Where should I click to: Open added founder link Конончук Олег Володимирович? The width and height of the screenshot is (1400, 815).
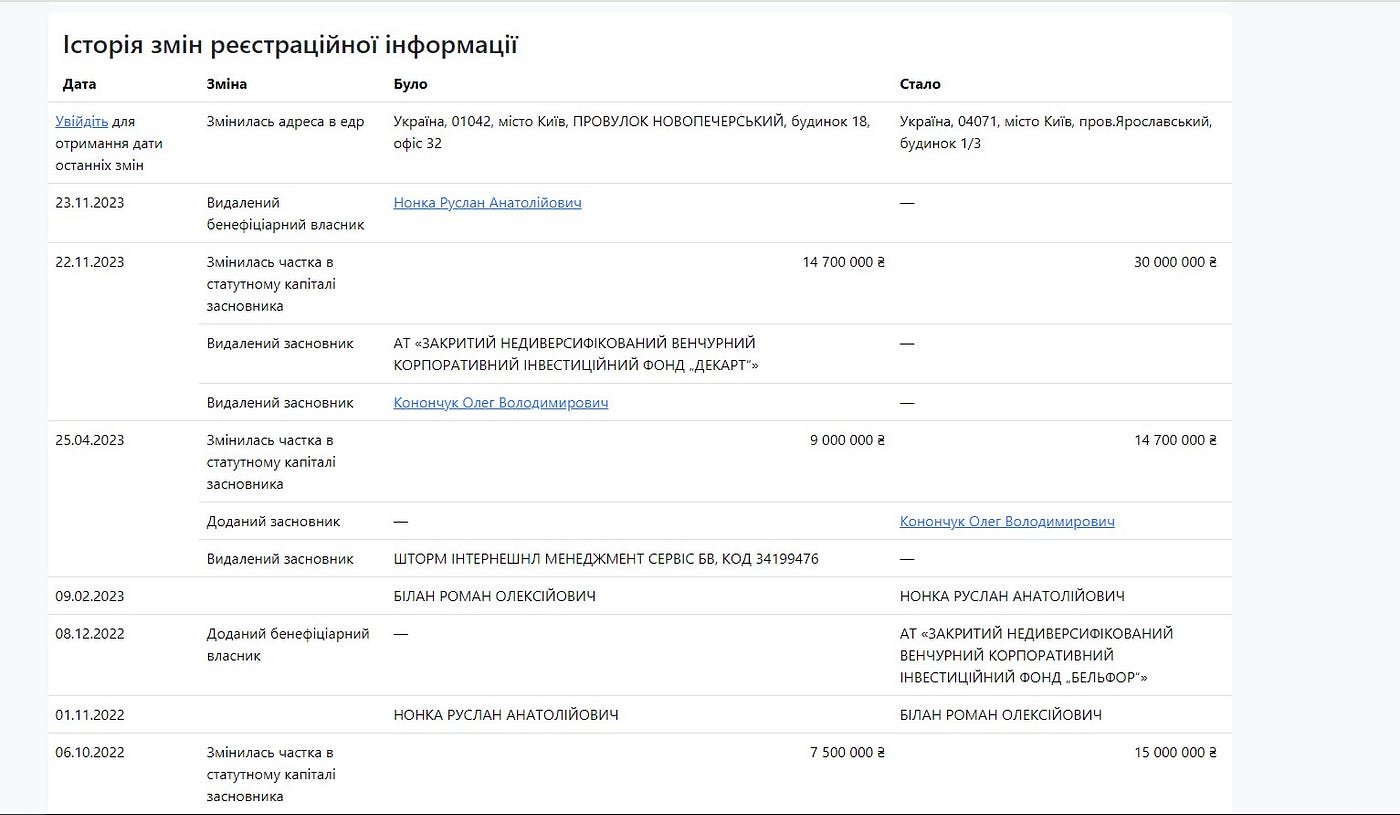[1007, 521]
